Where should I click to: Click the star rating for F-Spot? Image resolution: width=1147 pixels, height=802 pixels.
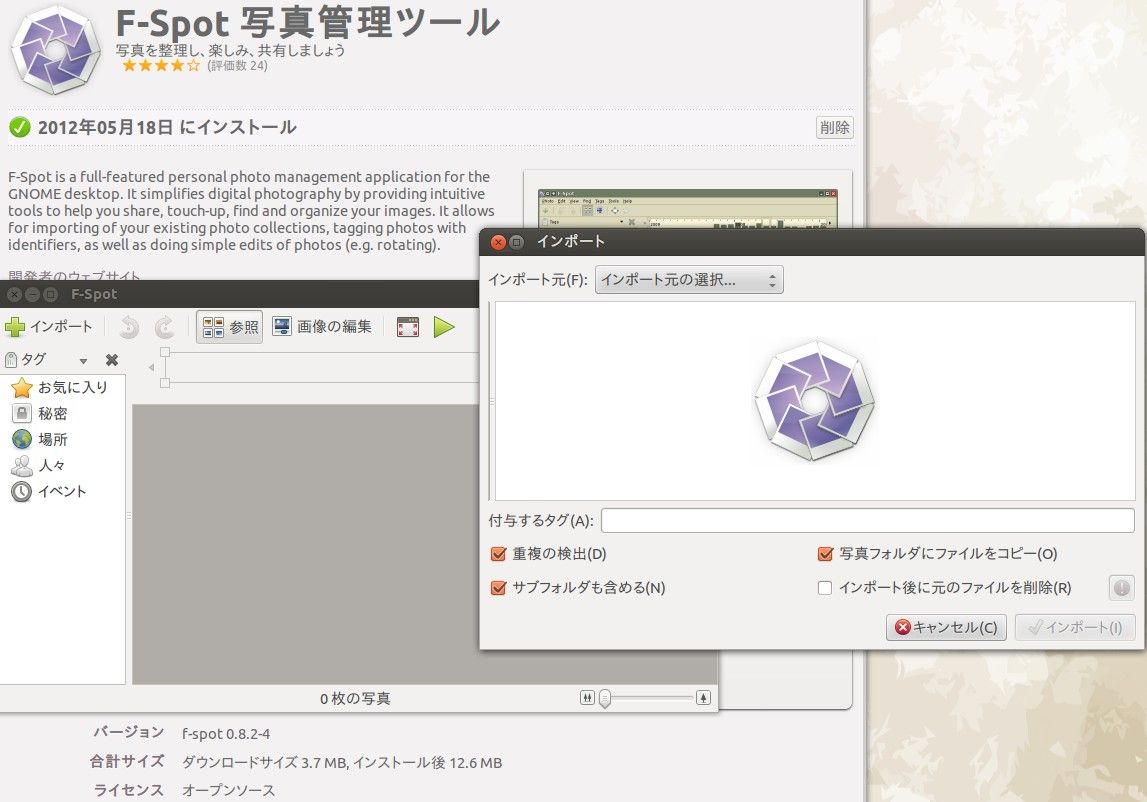161,66
